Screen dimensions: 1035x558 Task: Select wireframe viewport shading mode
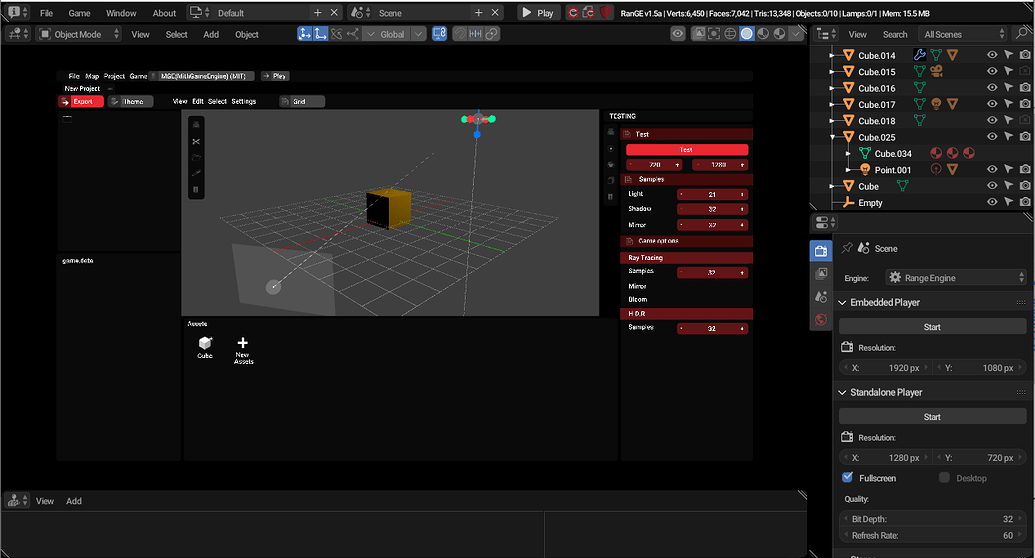(x=730, y=34)
